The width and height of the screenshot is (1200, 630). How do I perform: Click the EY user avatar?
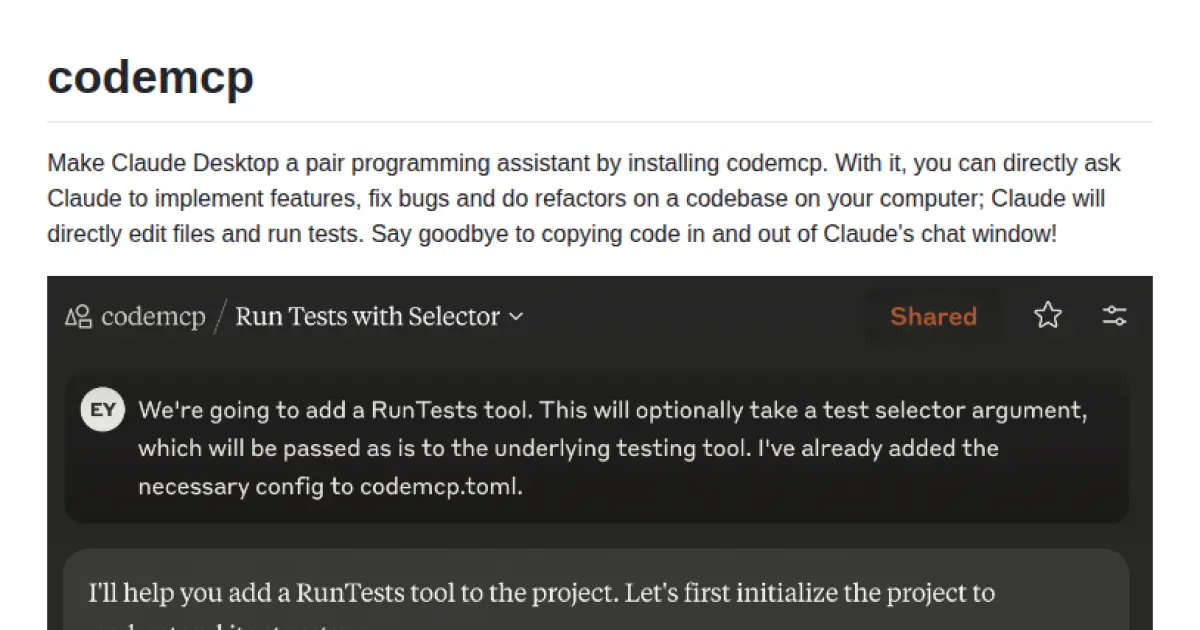(x=102, y=410)
